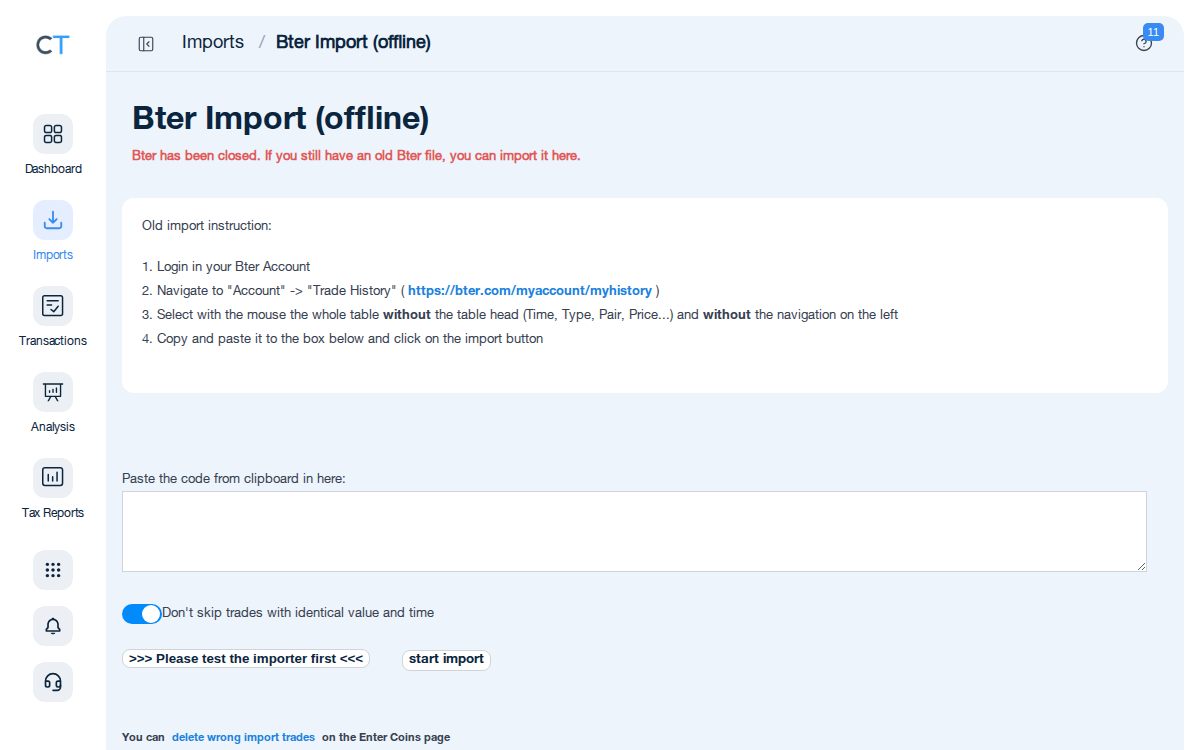Open notifications bell icon
1200x750 pixels.
tap(53, 626)
